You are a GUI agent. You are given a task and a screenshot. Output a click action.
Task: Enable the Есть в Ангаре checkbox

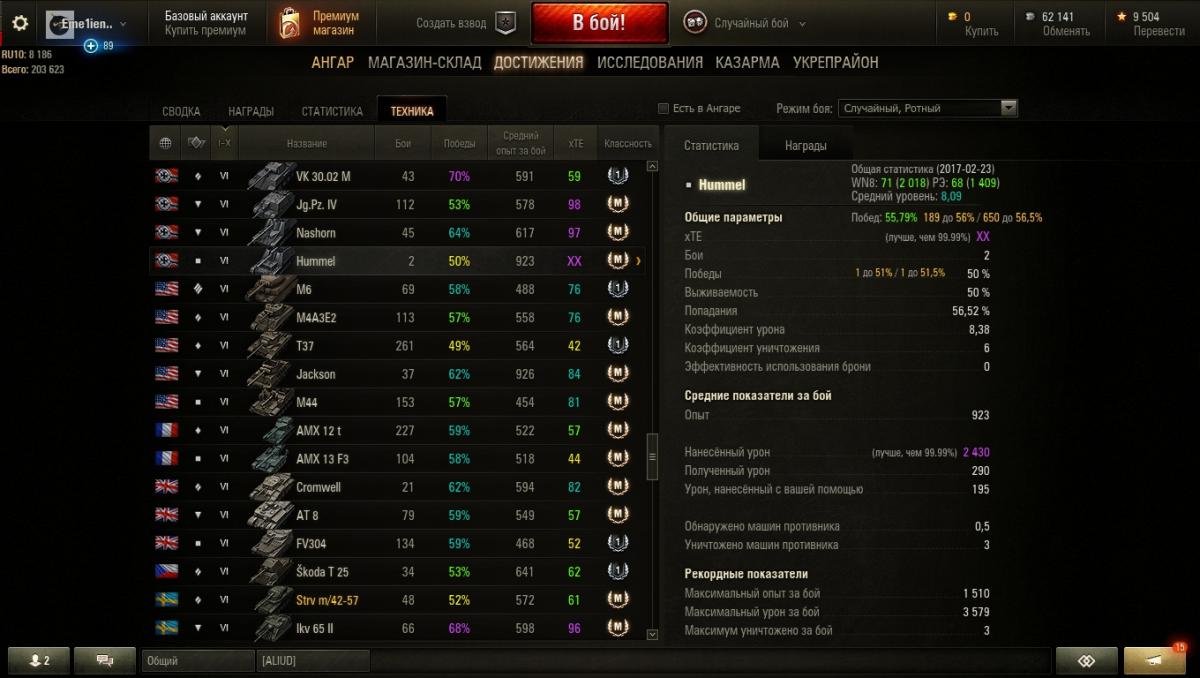click(663, 108)
